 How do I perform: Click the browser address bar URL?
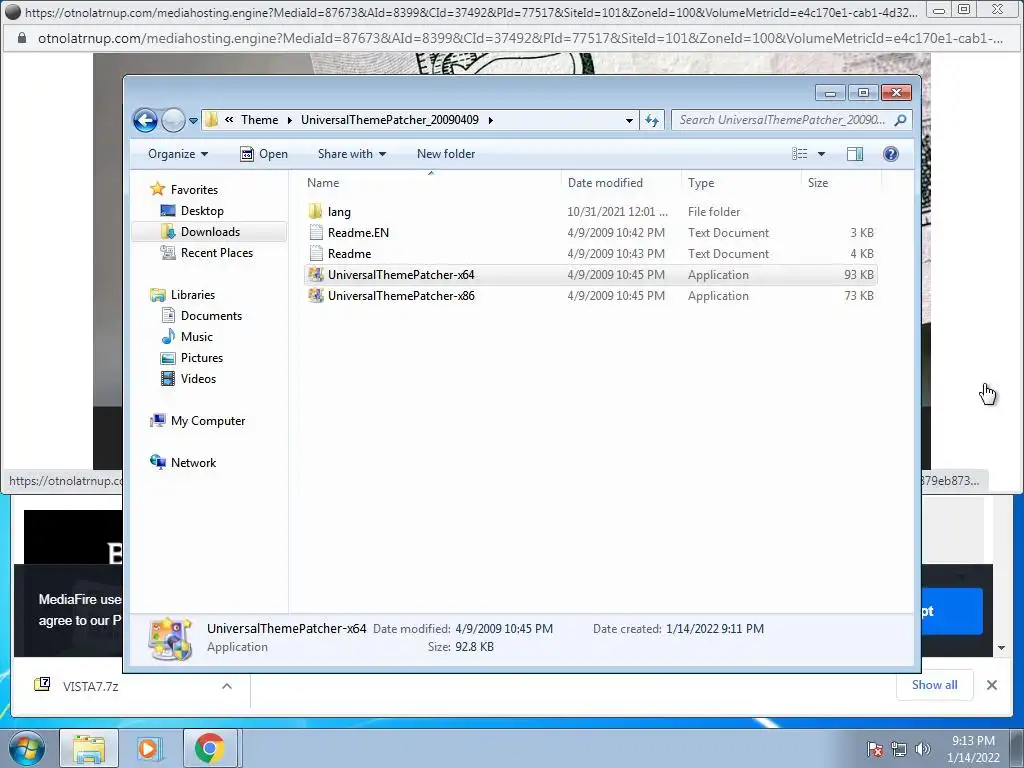[x=520, y=38]
